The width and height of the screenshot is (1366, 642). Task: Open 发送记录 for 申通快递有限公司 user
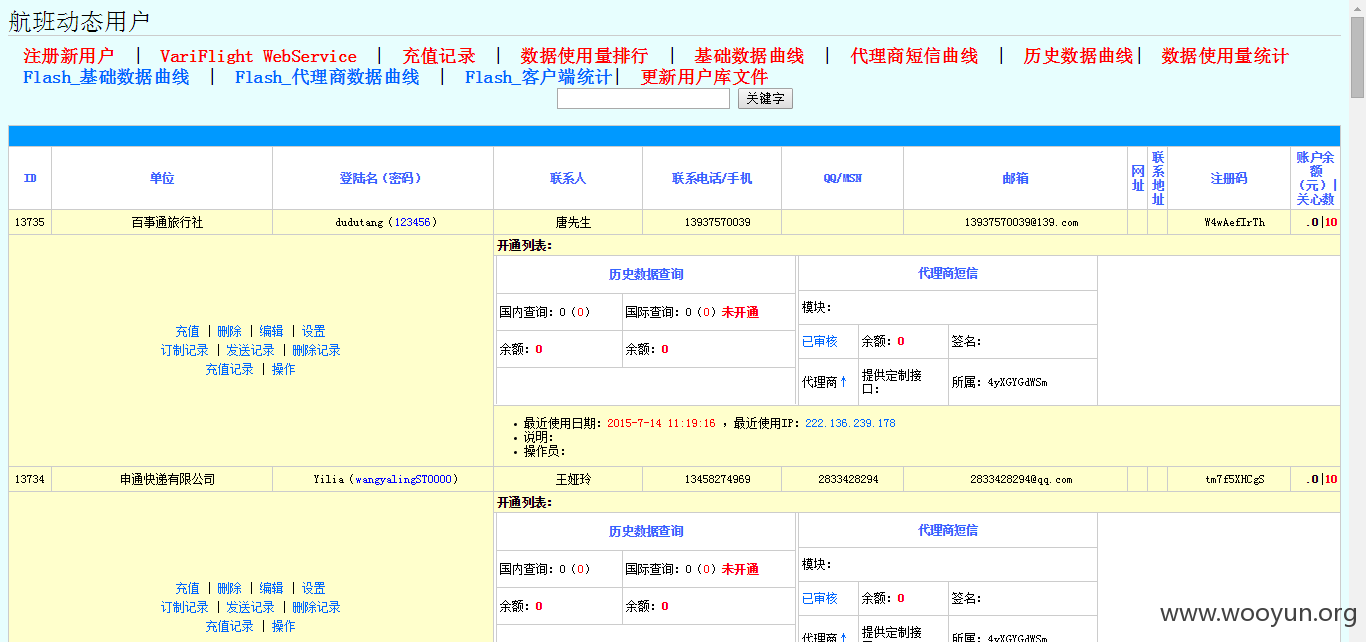pos(250,607)
